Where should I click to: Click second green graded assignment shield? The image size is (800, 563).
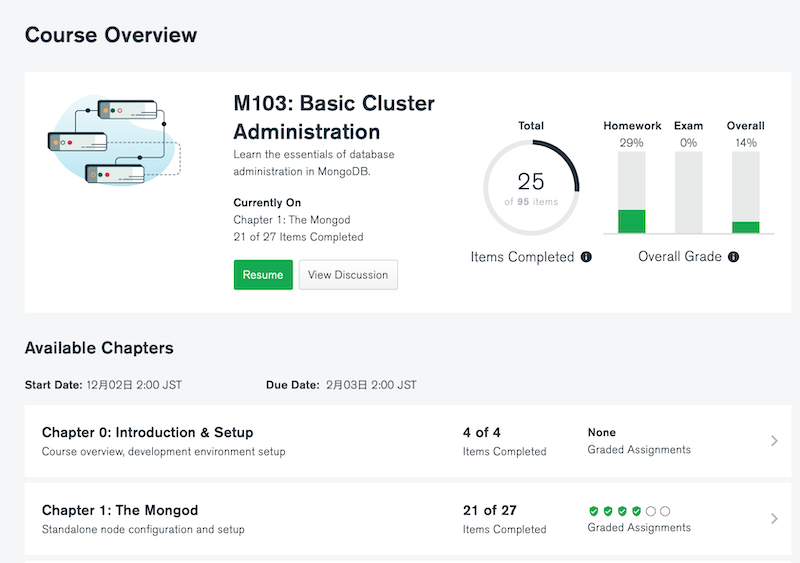click(x=608, y=511)
